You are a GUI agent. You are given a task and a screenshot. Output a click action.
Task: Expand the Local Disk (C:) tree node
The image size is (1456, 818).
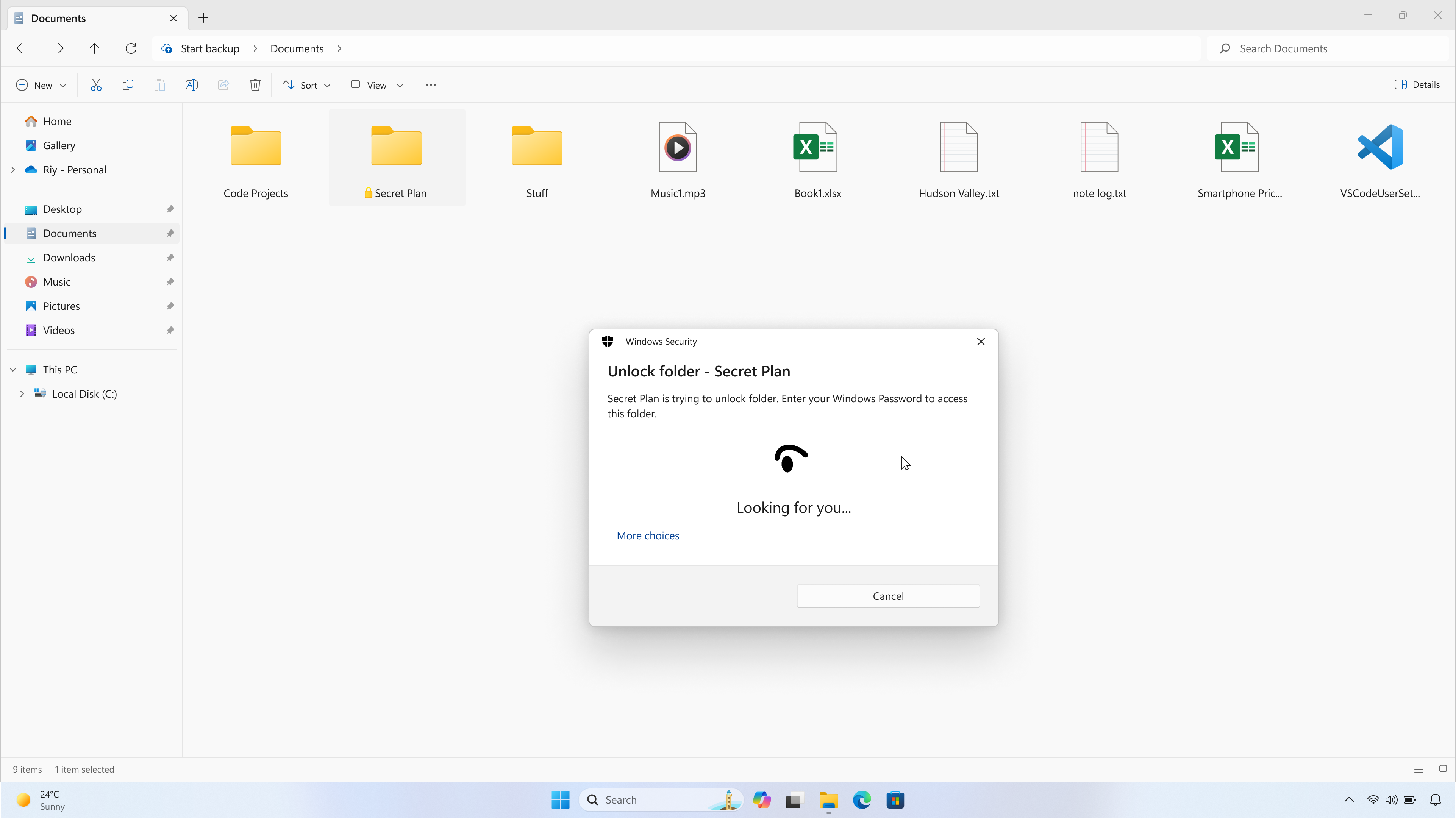pyautogui.click(x=22, y=393)
